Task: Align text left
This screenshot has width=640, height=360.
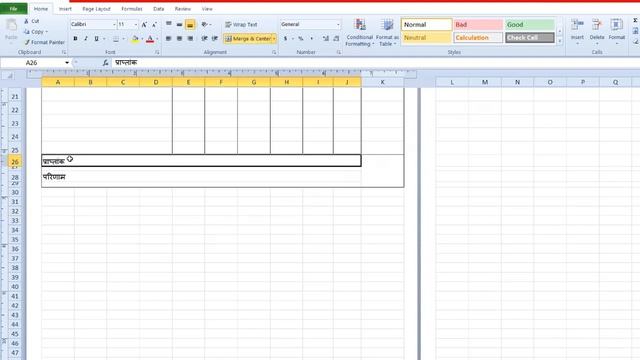Action: coord(169,38)
